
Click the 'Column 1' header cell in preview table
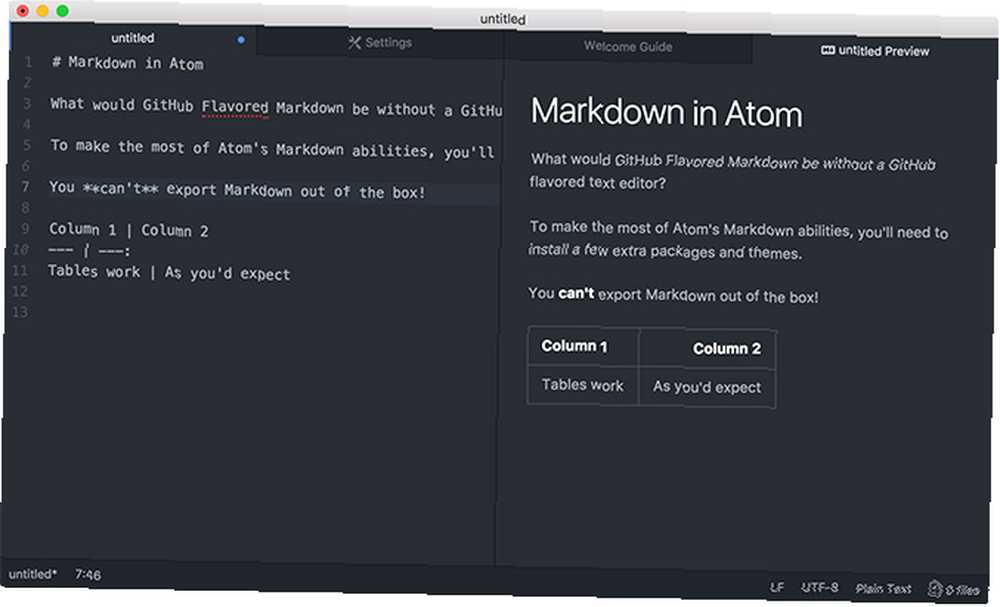(583, 346)
